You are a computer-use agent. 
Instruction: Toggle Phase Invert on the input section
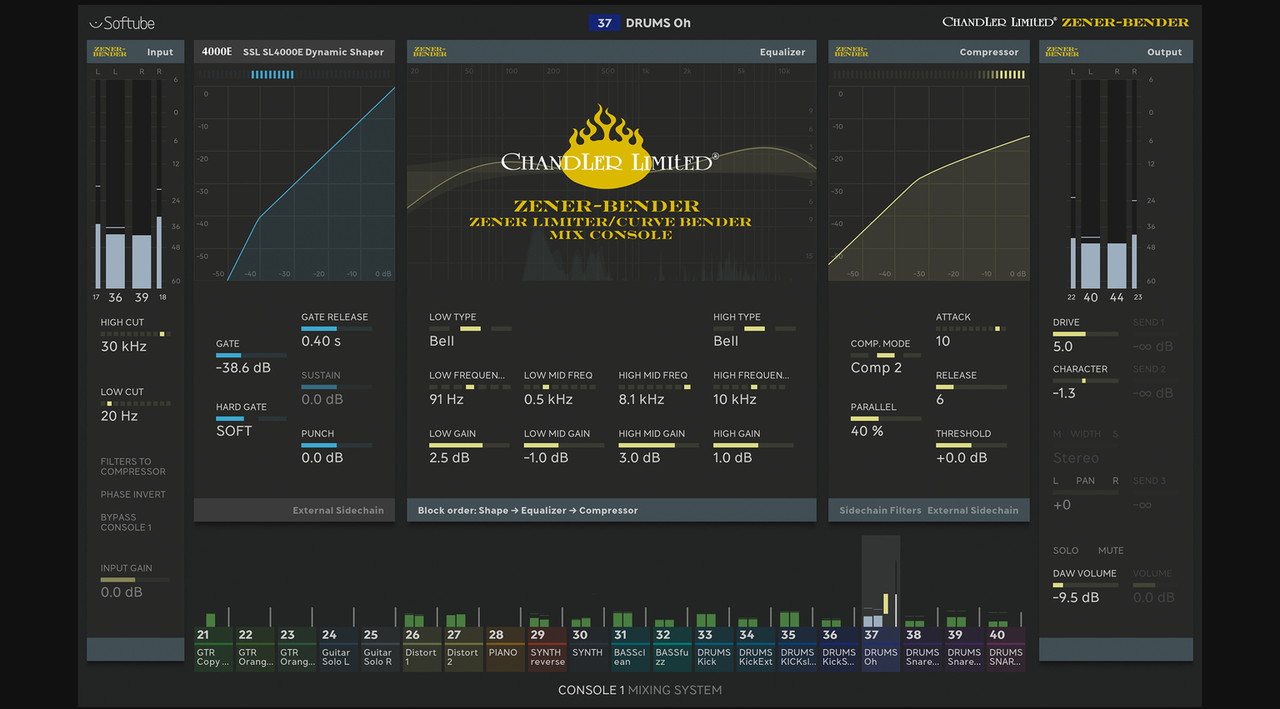[x=133, y=495]
